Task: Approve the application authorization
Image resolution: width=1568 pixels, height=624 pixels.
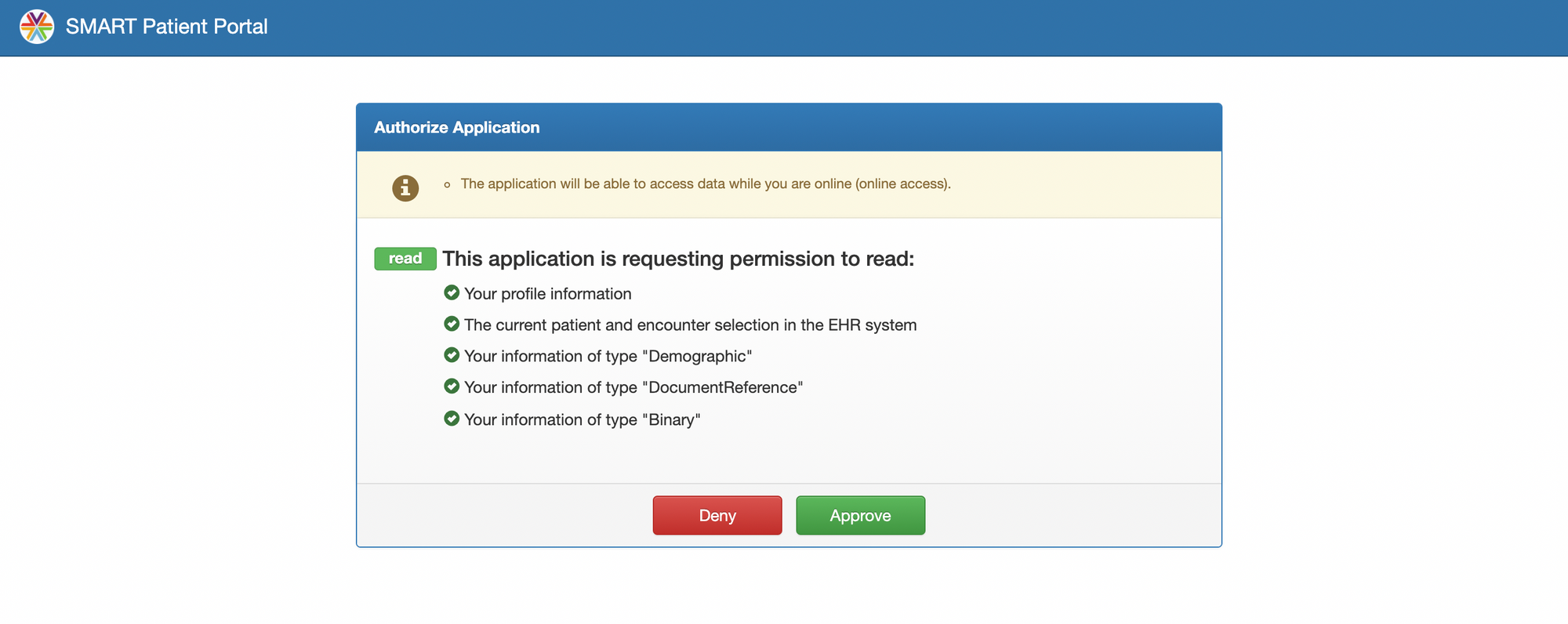Action: (x=861, y=515)
